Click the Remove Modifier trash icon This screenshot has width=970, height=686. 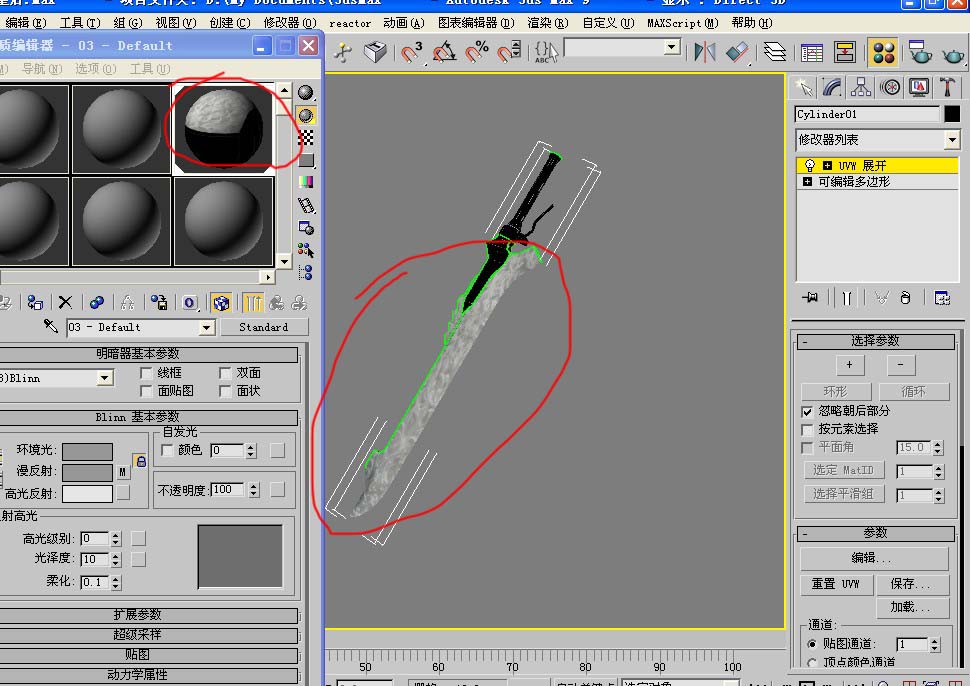[905, 298]
